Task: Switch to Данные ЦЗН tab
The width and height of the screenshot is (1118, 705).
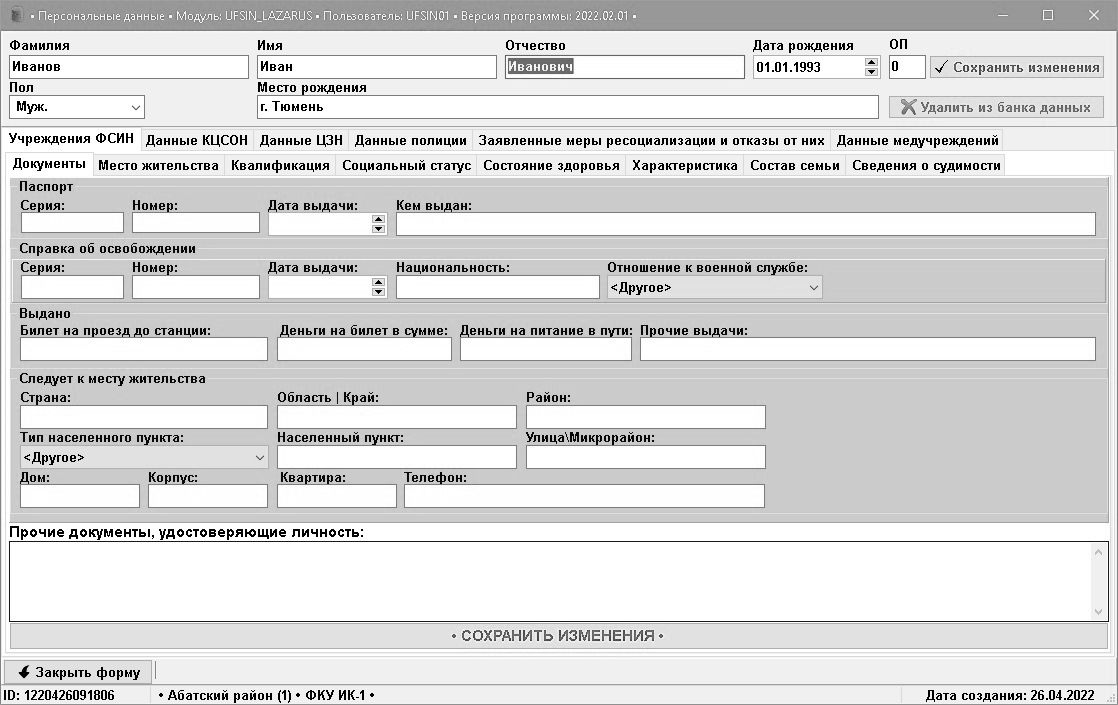Action: click(301, 140)
